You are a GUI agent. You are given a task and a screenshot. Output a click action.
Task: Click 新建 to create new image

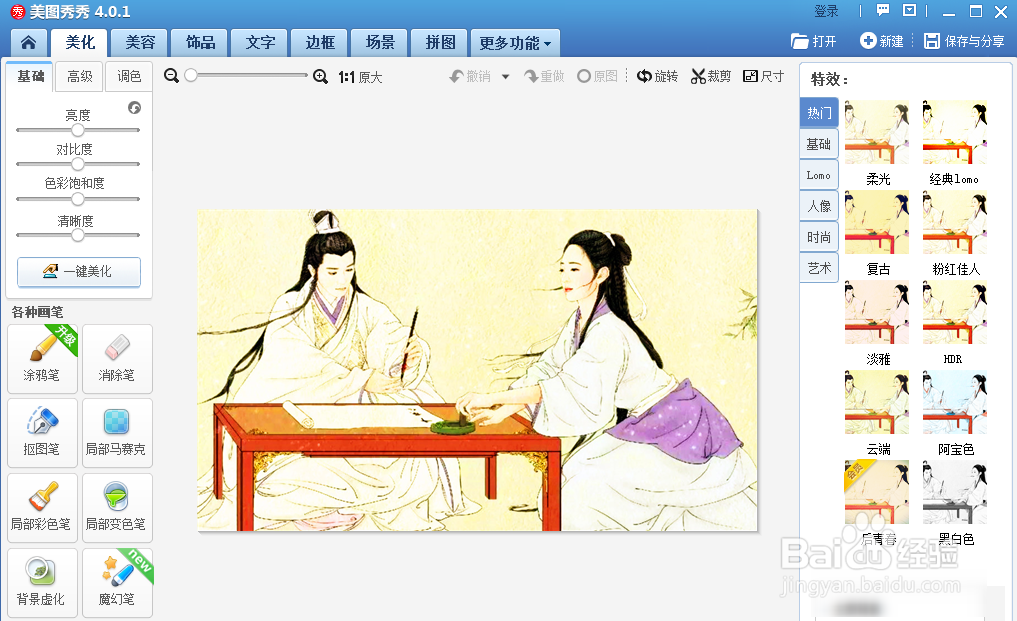[x=882, y=42]
